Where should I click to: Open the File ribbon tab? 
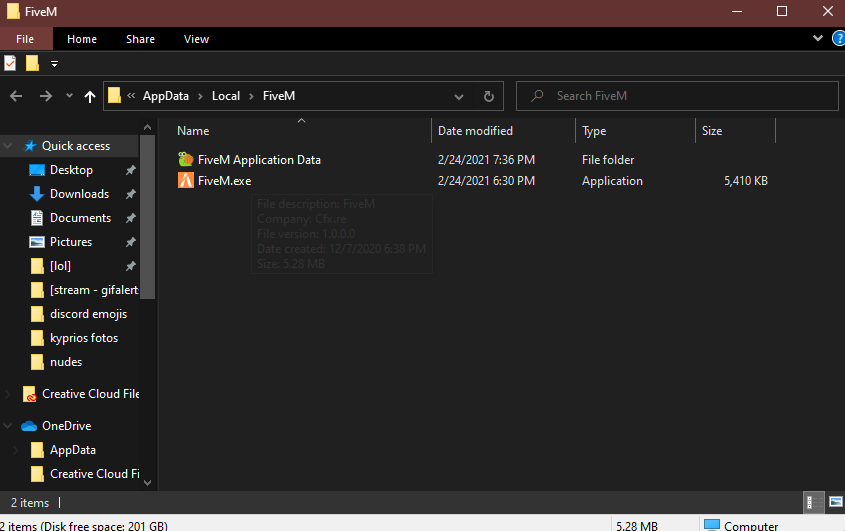25,39
